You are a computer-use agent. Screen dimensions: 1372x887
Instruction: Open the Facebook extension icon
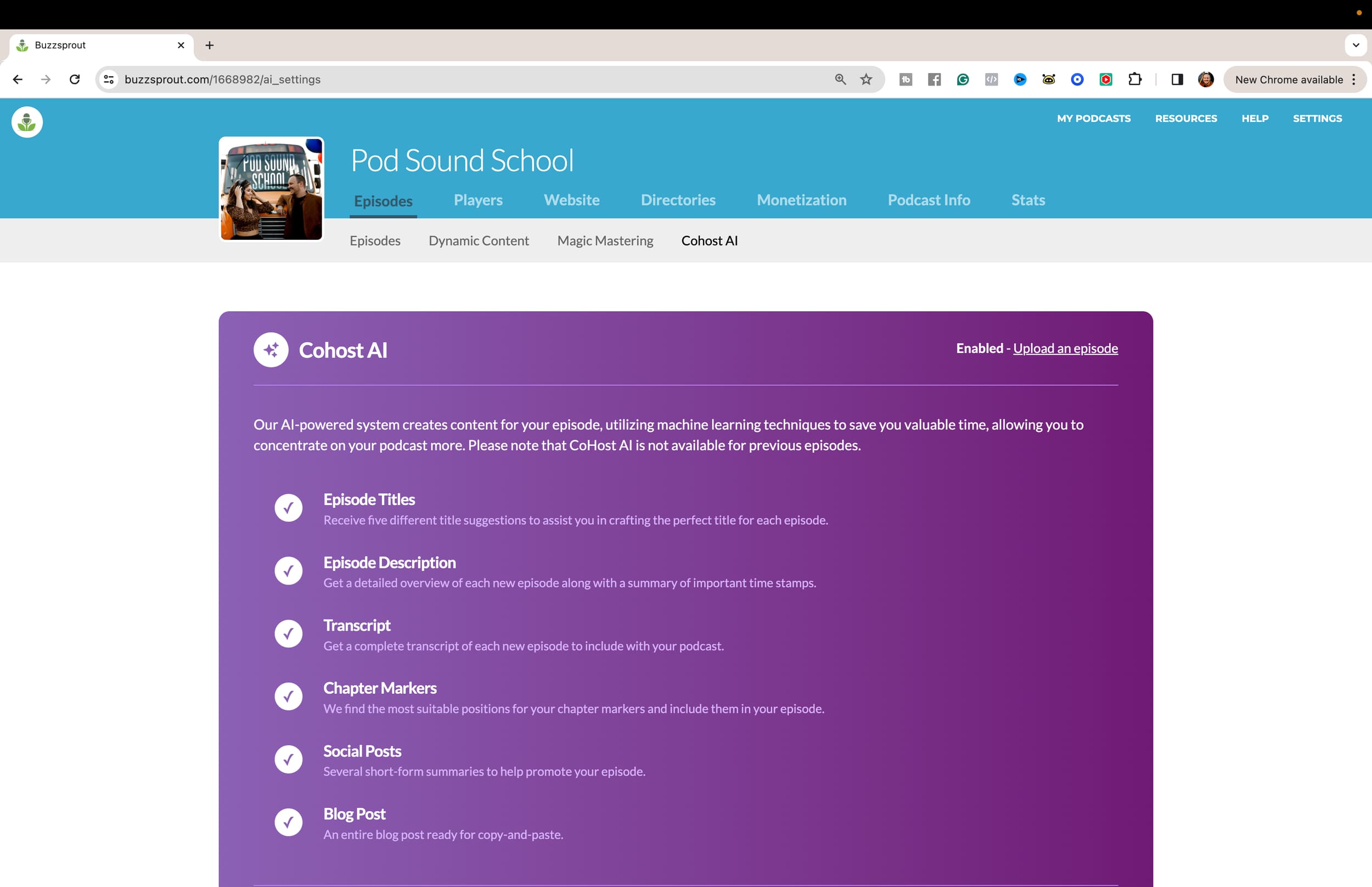point(935,80)
